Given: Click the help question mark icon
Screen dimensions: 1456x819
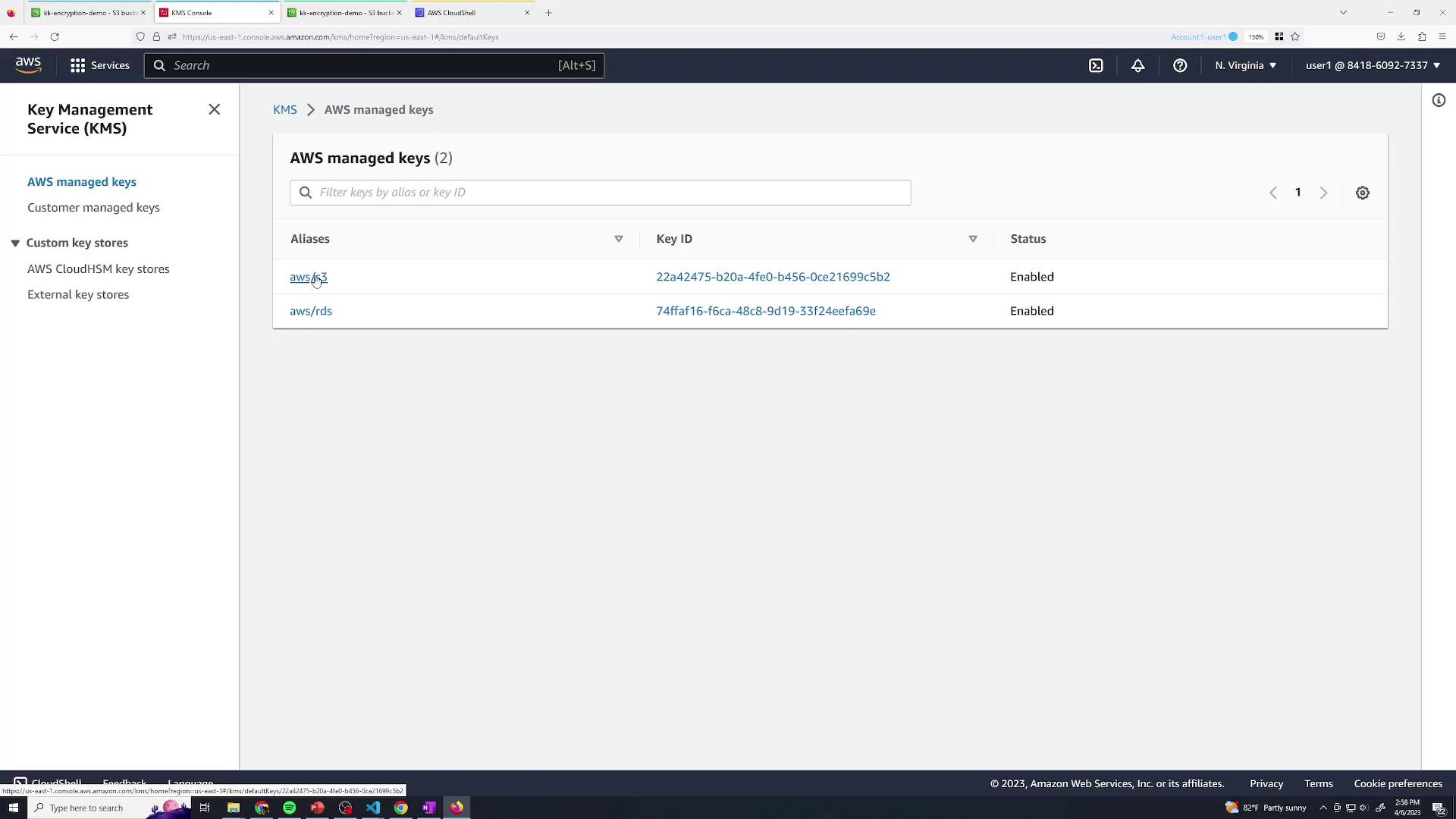Looking at the screenshot, I should [1180, 65].
